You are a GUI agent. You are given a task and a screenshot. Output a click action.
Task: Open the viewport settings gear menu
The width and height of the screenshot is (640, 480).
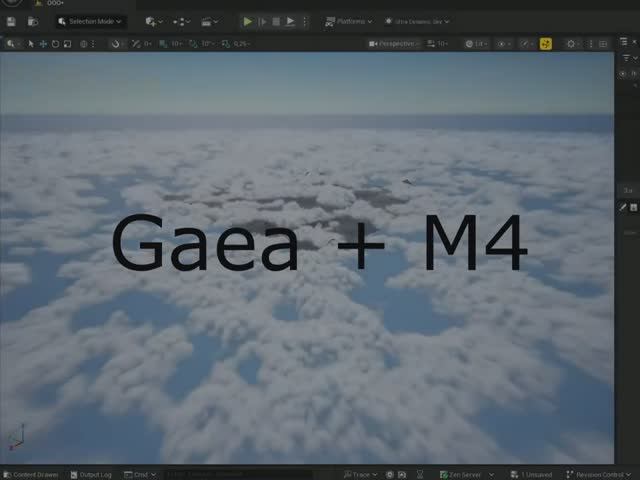[x=573, y=44]
